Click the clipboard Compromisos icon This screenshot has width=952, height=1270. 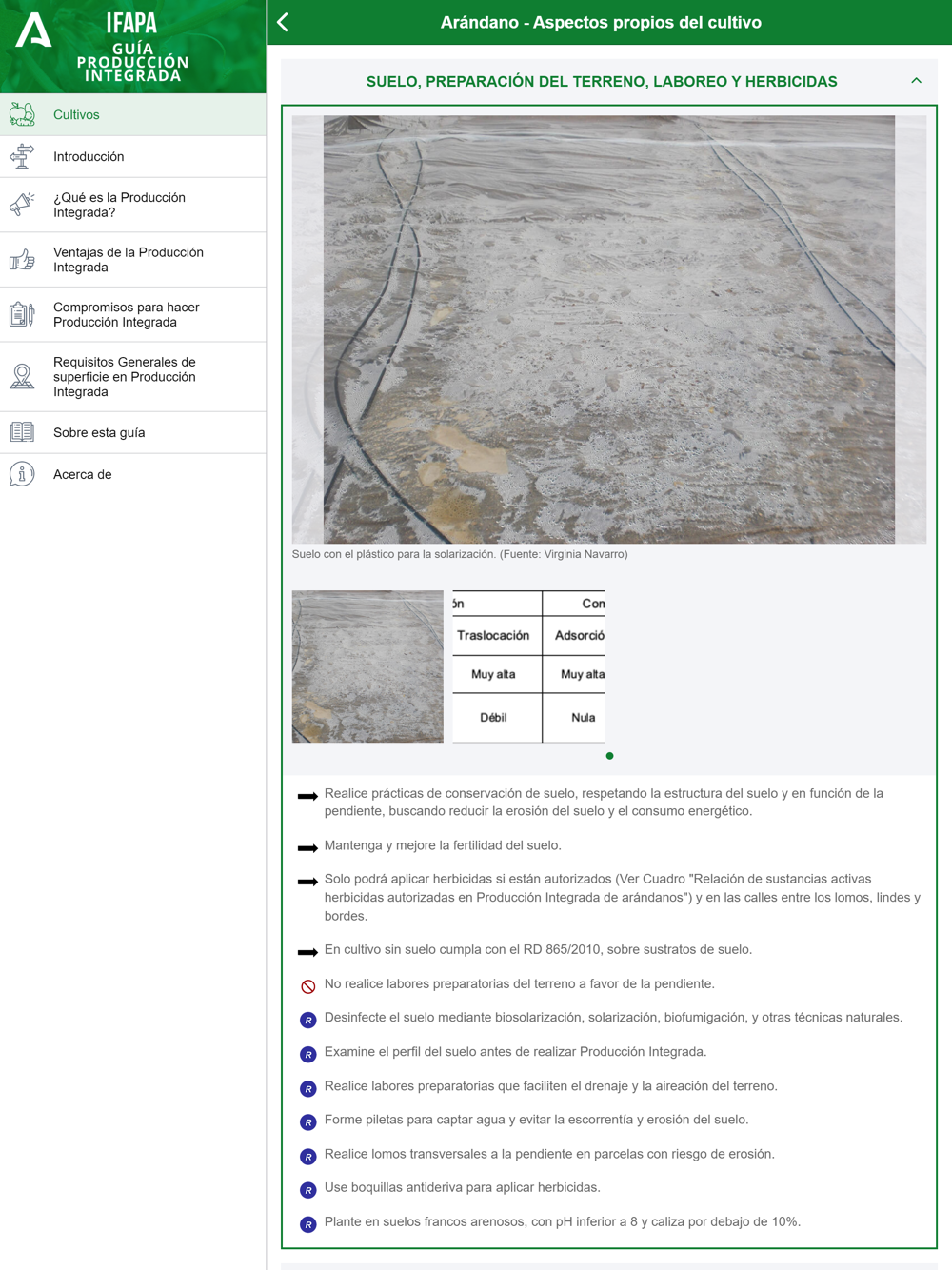pos(22,314)
